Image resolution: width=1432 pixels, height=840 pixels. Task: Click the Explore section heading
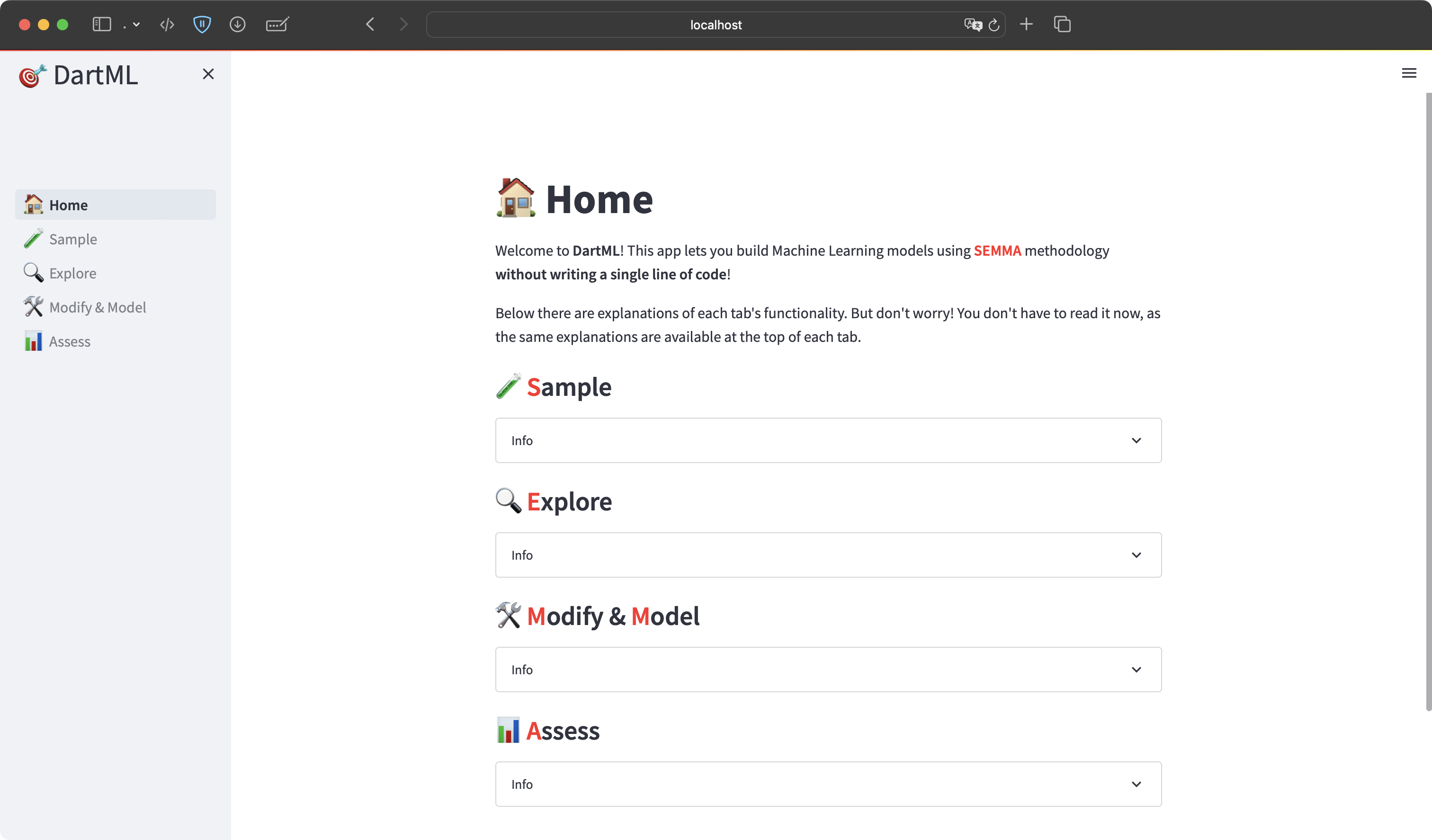click(x=569, y=502)
